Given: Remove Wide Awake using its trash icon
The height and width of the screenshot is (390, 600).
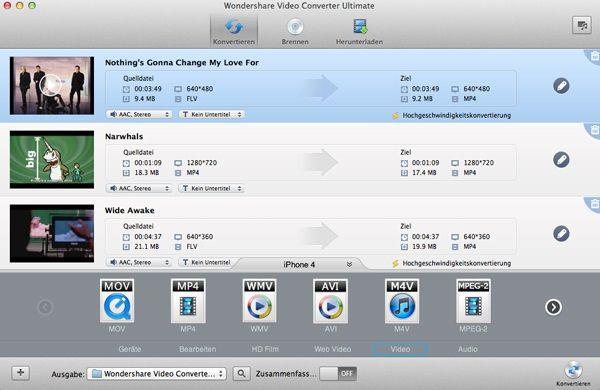Looking at the screenshot, I should (x=594, y=204).
